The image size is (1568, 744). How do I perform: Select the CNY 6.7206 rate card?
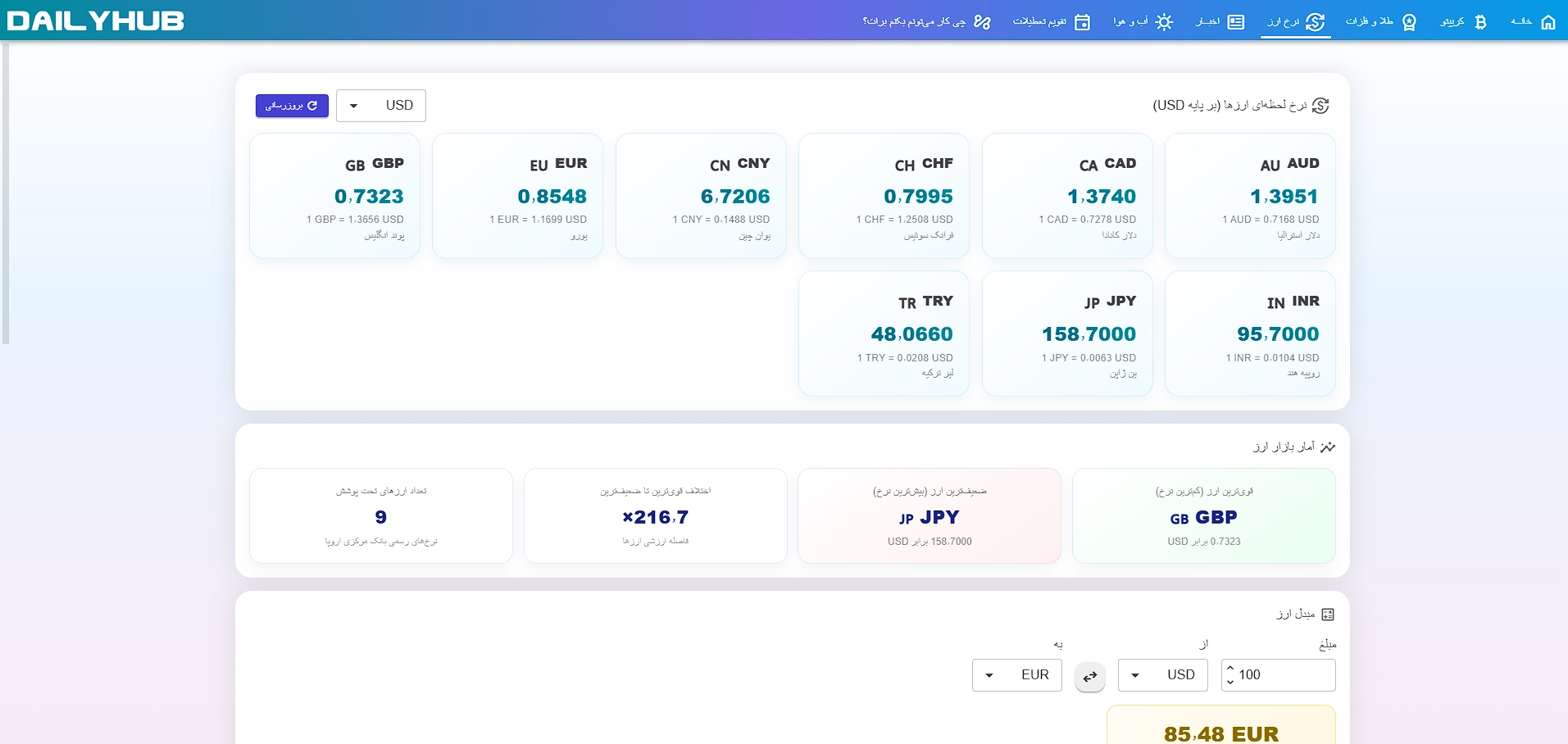point(701,196)
